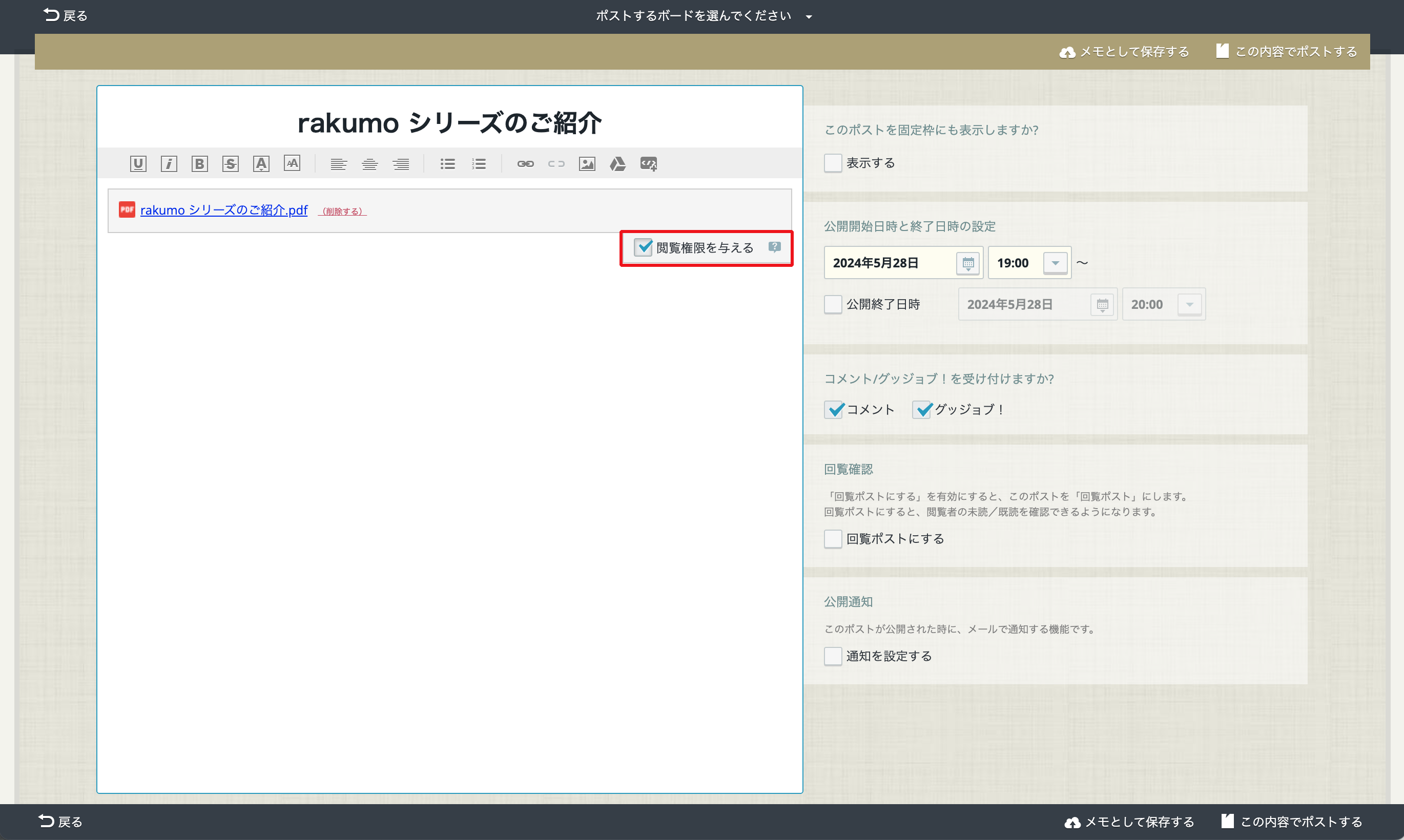1404x840 pixels.
Task: Insert a bulleted list
Action: [447, 164]
